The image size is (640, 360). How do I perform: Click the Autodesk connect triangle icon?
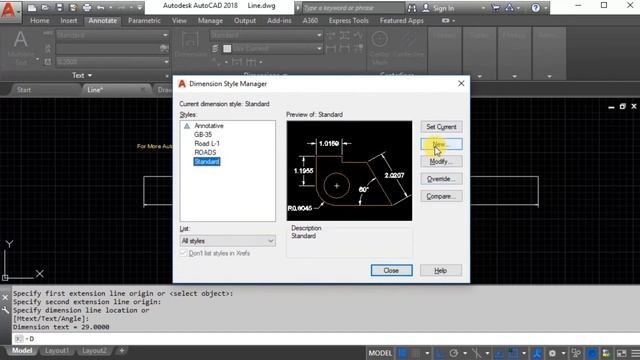tap(510, 8)
